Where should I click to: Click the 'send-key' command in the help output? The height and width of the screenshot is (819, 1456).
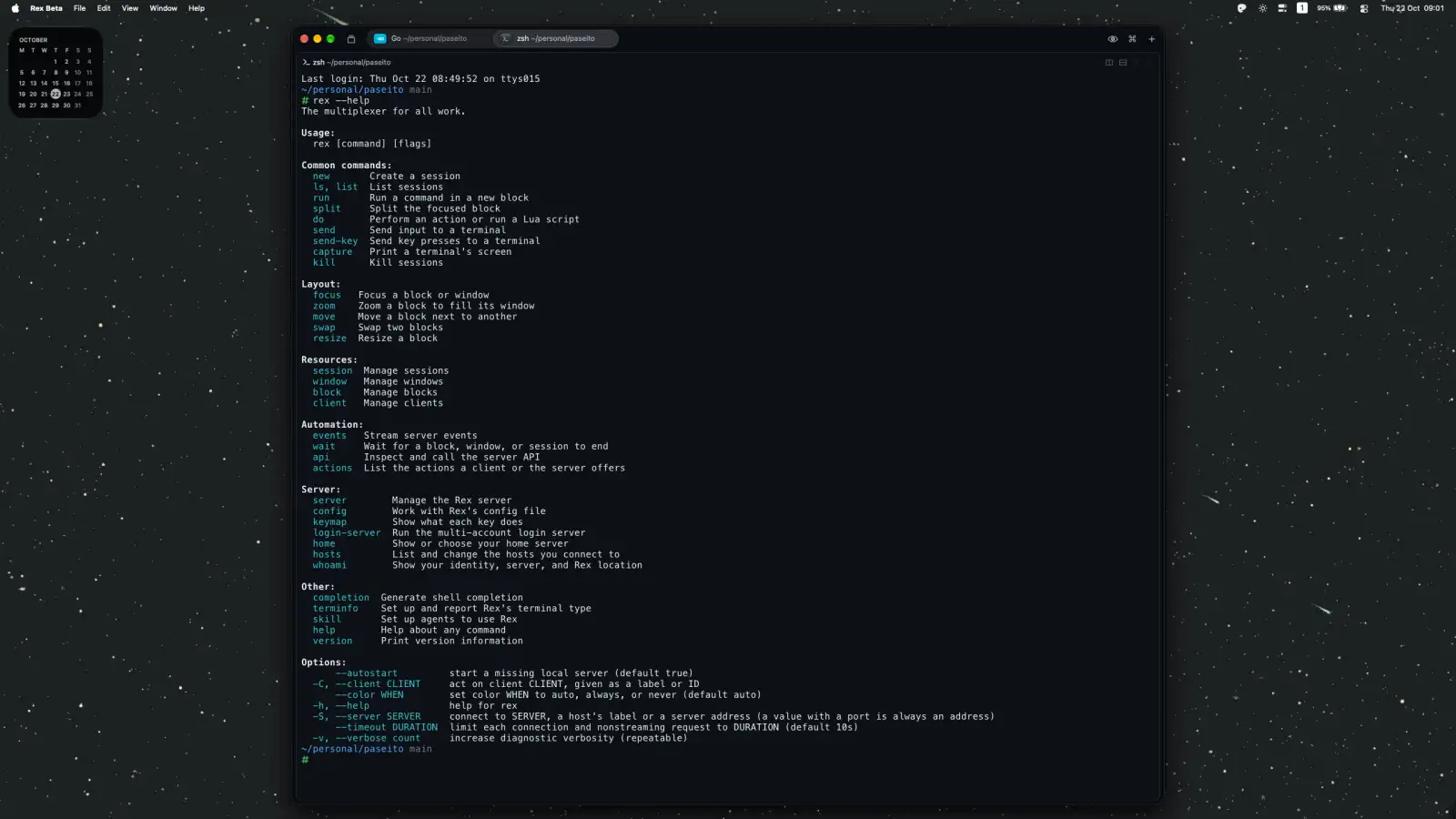336,241
